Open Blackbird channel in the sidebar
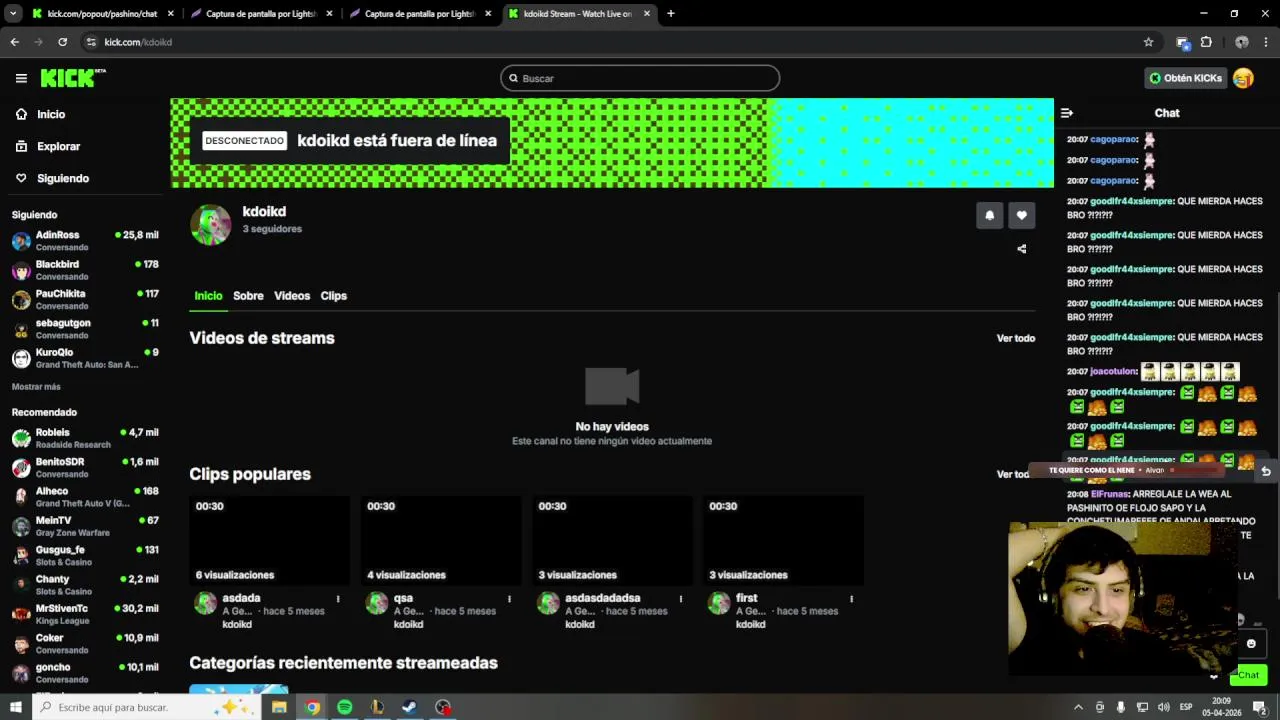1280x720 pixels. 84,270
